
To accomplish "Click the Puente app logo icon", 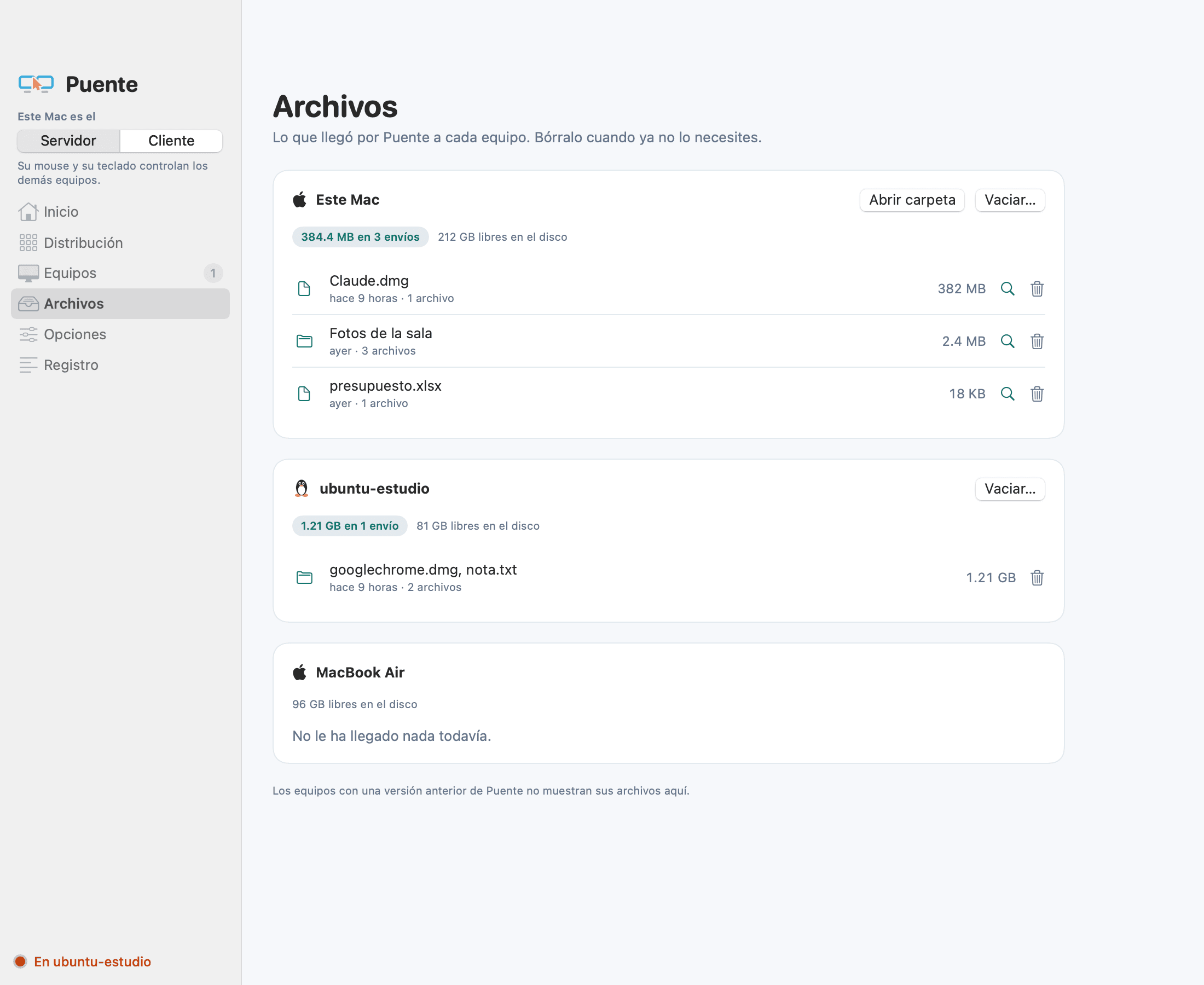I will coord(36,84).
